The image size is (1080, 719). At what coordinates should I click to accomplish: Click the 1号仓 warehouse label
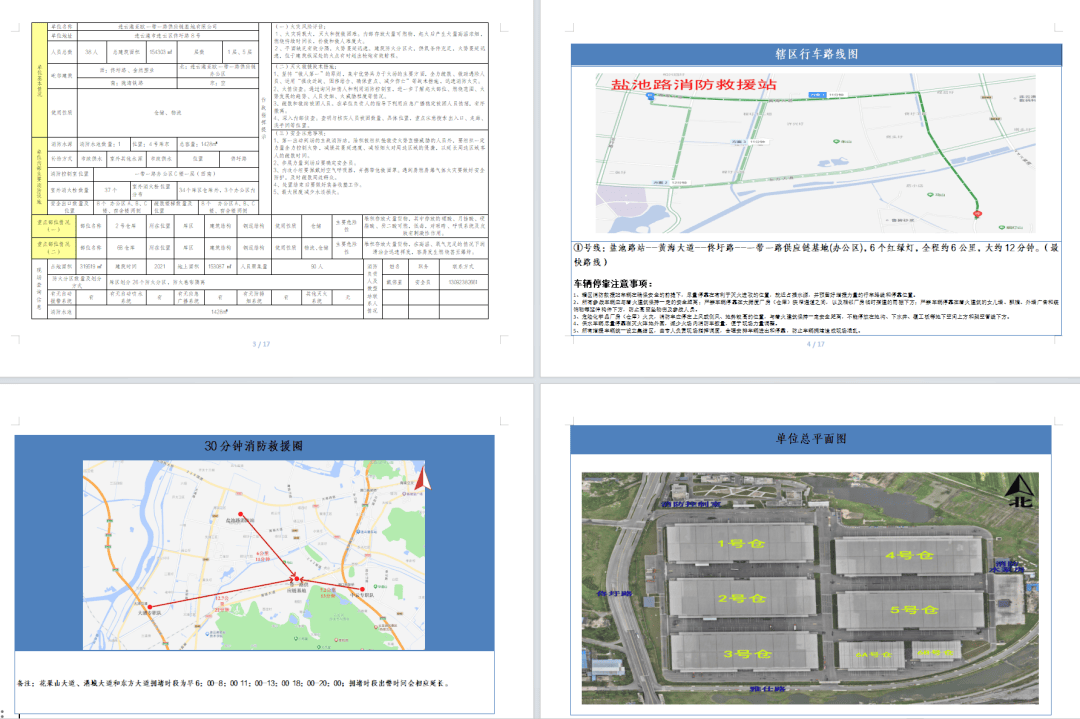[740, 543]
